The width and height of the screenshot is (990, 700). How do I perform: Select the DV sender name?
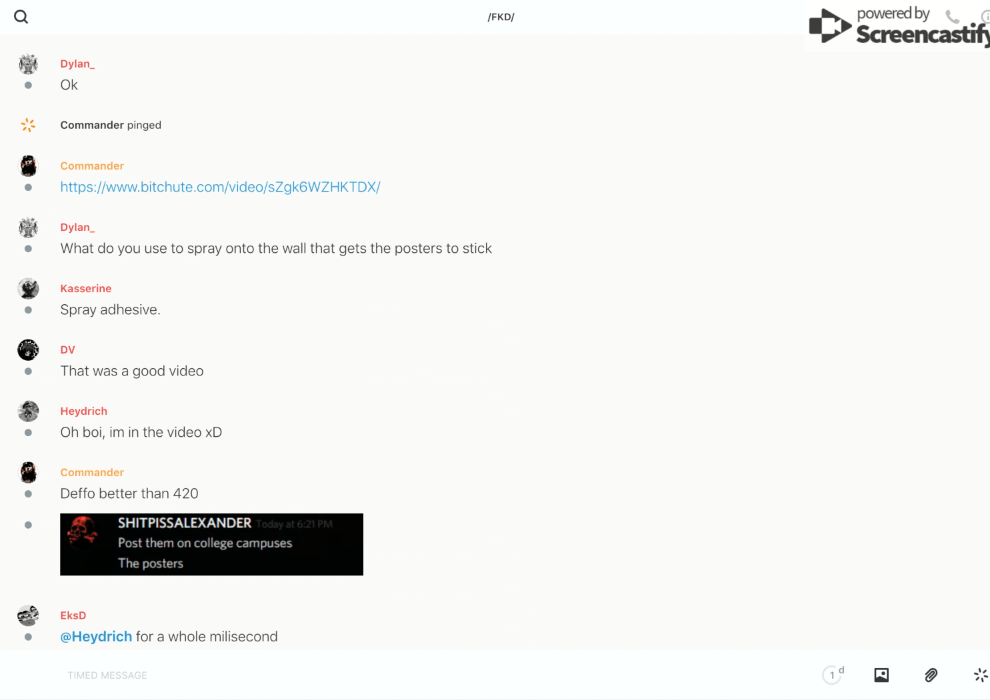click(67, 350)
